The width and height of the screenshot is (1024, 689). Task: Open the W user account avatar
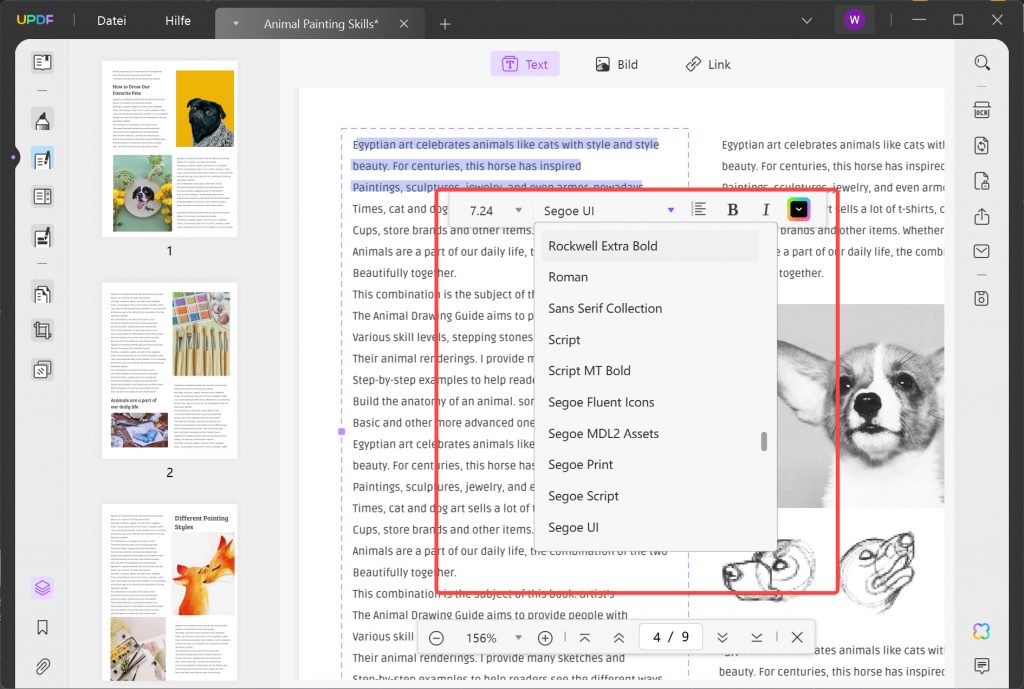[854, 20]
